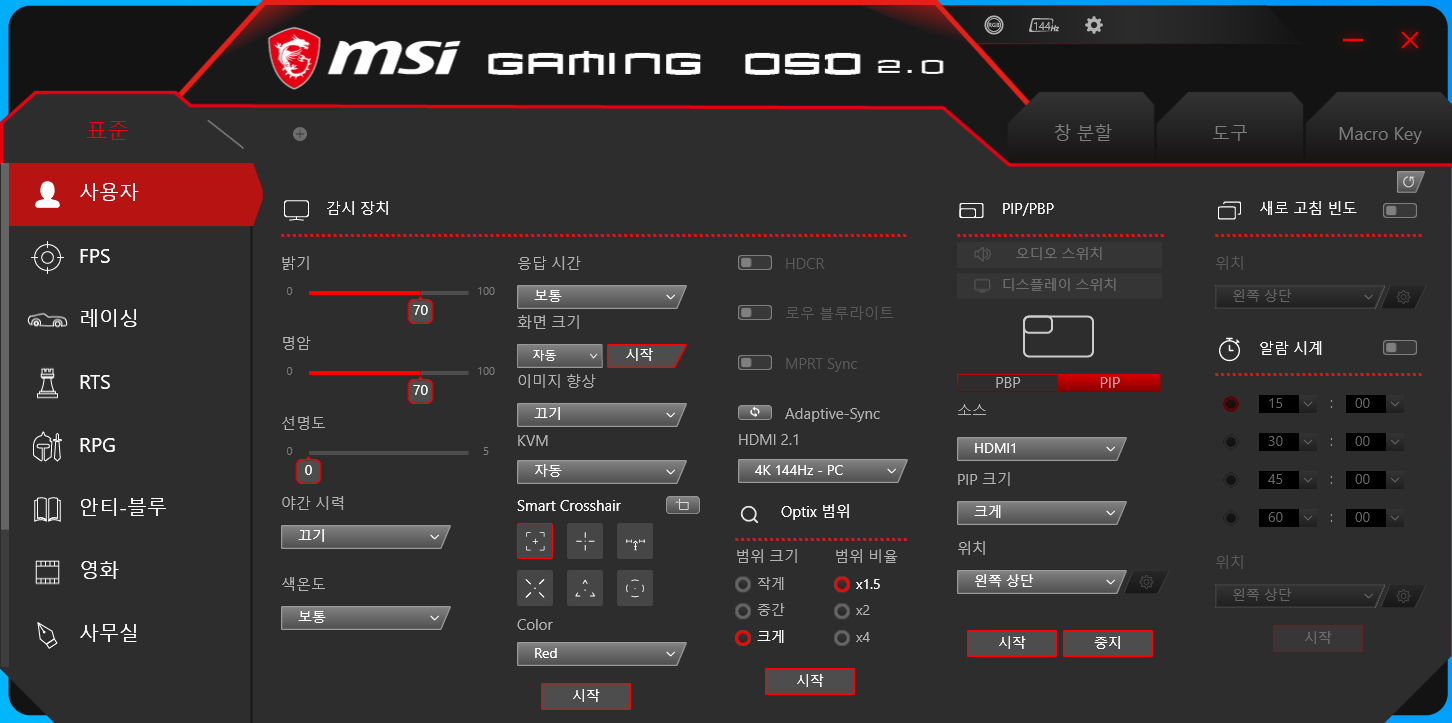Screen dimensions: 1452x723
Task: Choose the triangle Smart Crosshair style
Action: [x=585, y=588]
